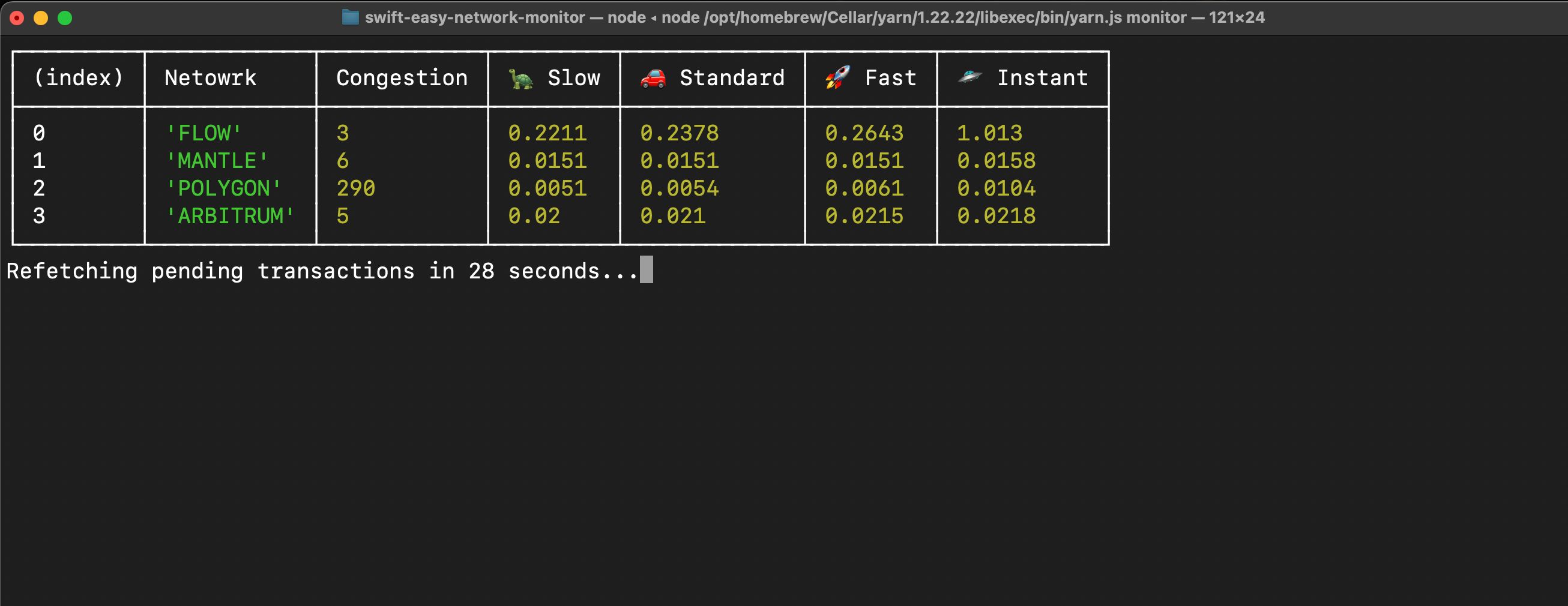Click FLOW standard value 0.2378

[680, 133]
